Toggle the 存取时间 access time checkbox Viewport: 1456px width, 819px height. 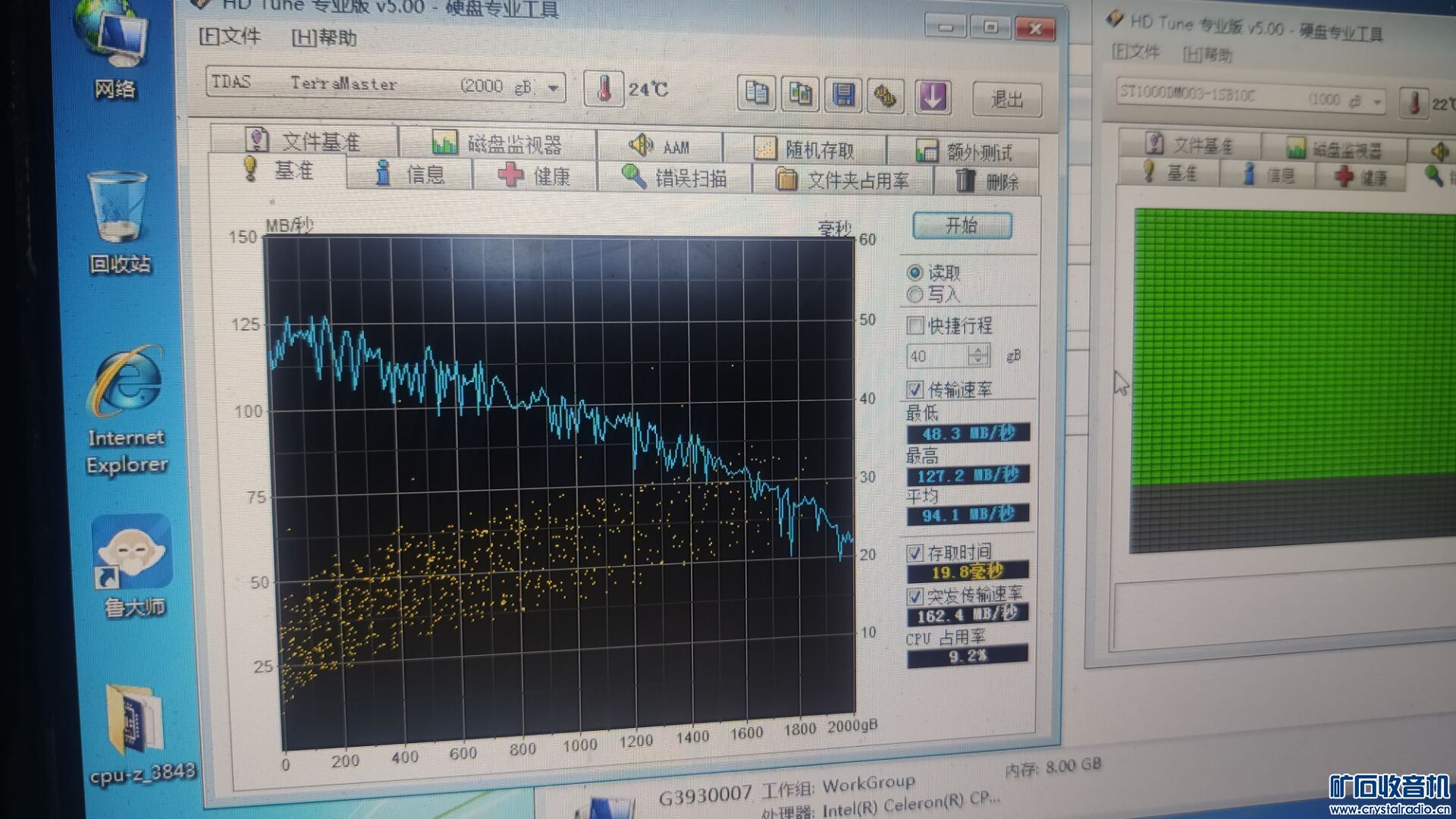click(x=915, y=554)
